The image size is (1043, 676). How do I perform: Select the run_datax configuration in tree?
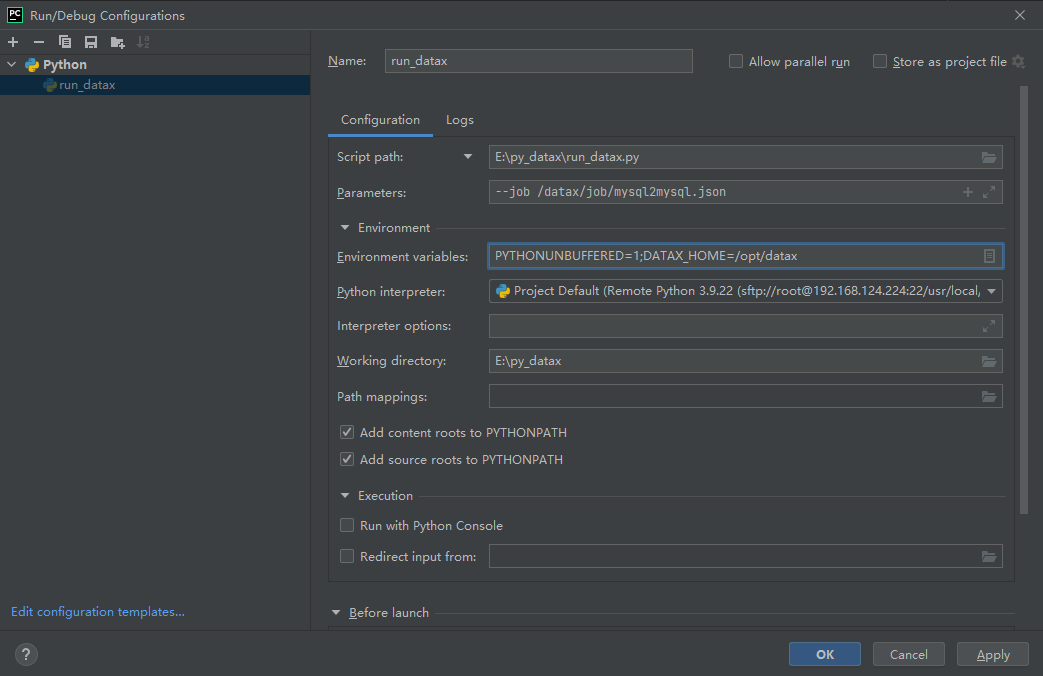click(86, 85)
